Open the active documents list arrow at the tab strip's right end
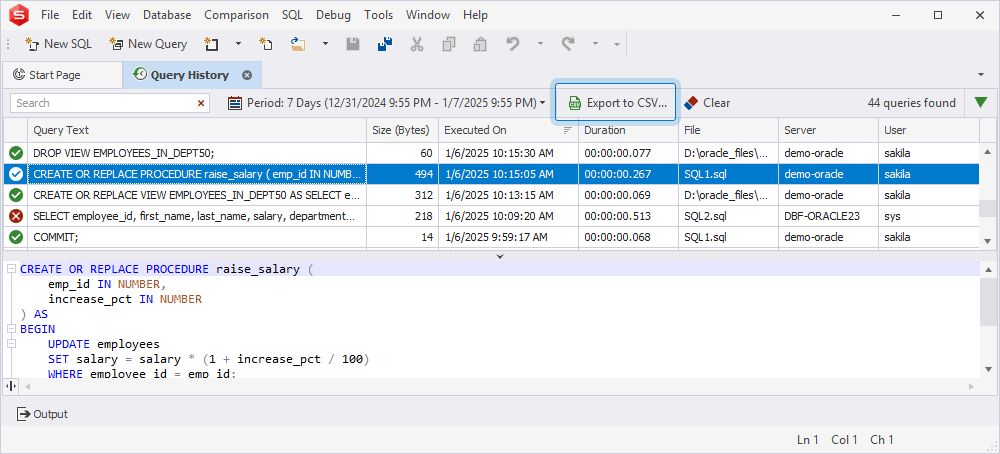Image resolution: width=1000 pixels, height=454 pixels. click(x=981, y=75)
